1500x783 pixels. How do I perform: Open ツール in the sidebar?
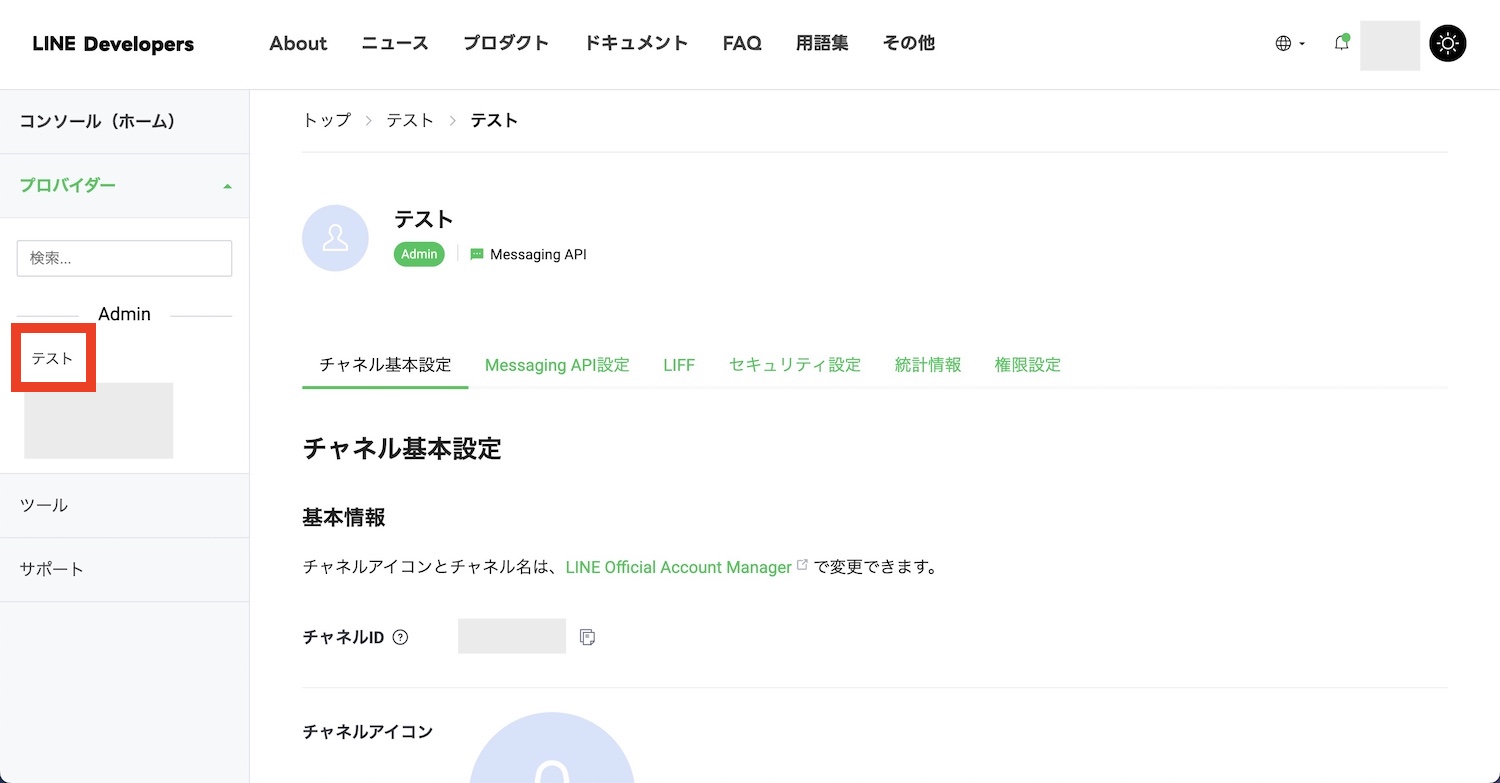pyautogui.click(x=124, y=506)
